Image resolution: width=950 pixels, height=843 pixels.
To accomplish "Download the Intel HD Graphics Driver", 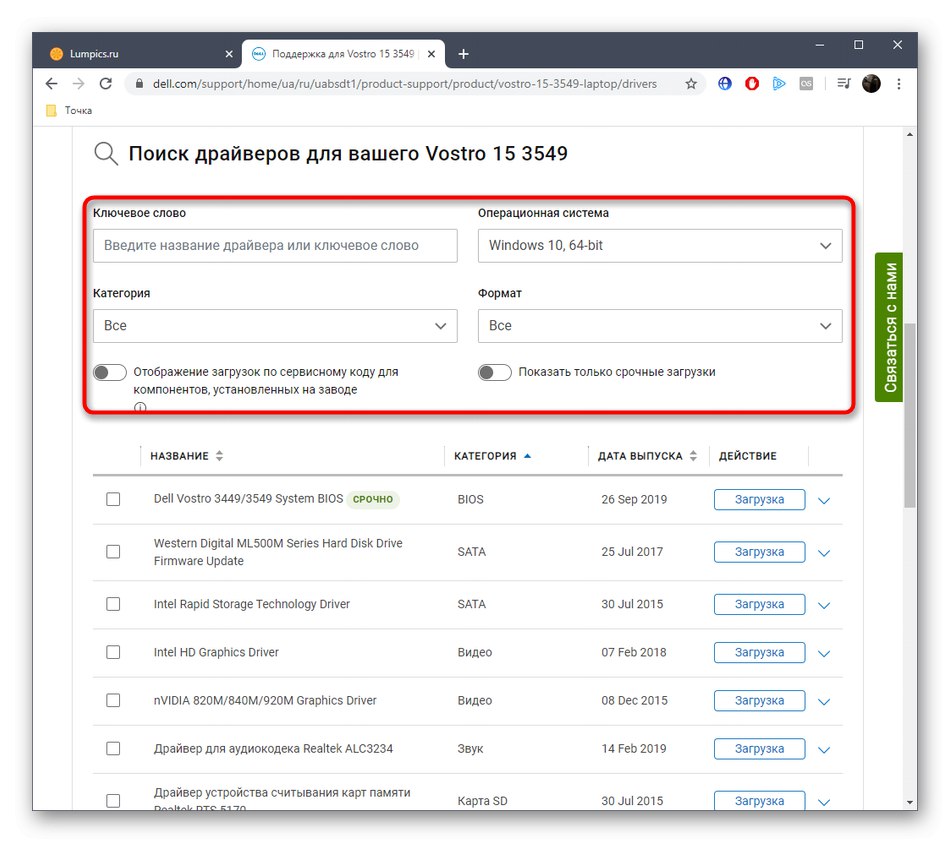I will [x=759, y=652].
